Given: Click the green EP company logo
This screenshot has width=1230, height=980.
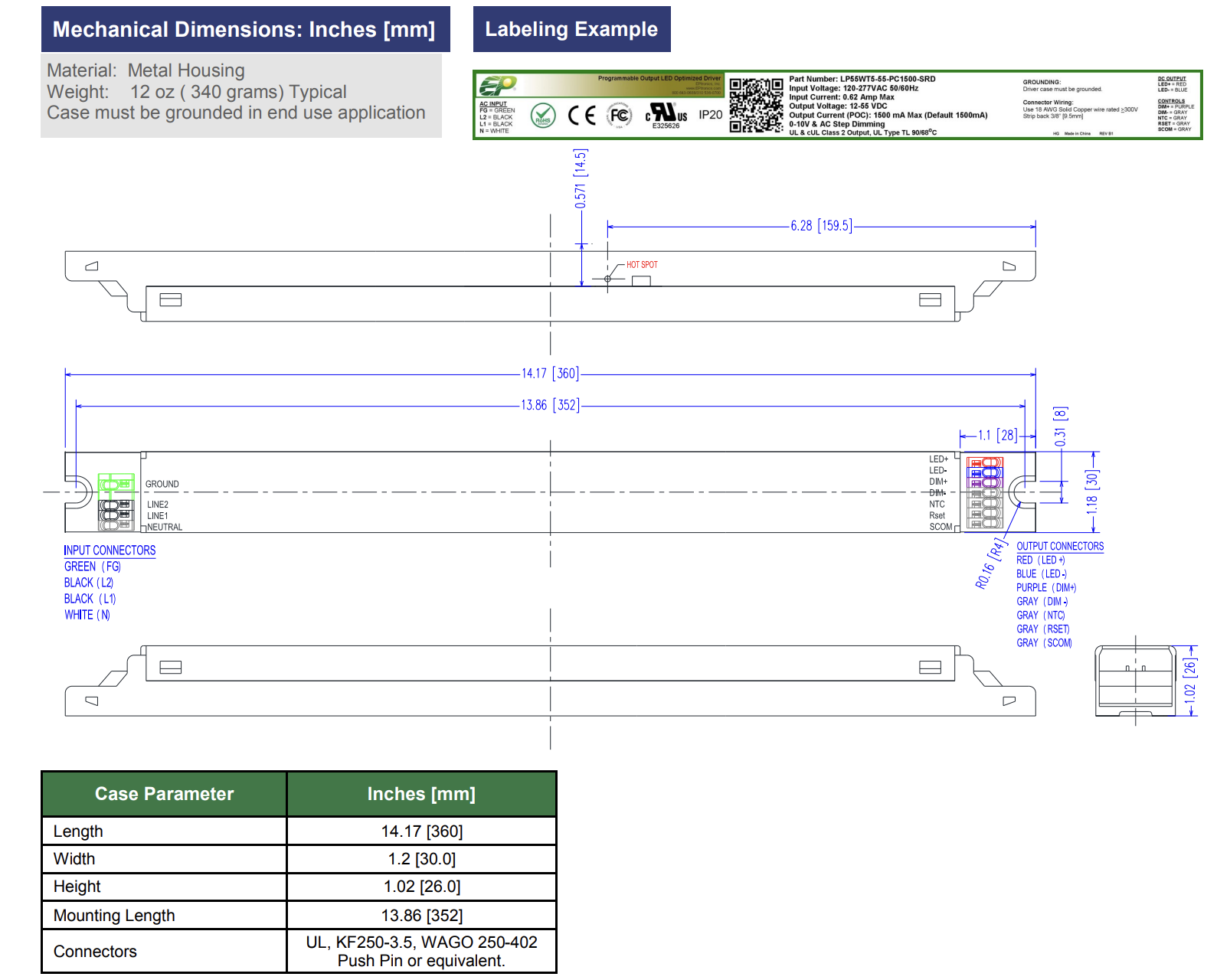Looking at the screenshot, I should [x=498, y=85].
